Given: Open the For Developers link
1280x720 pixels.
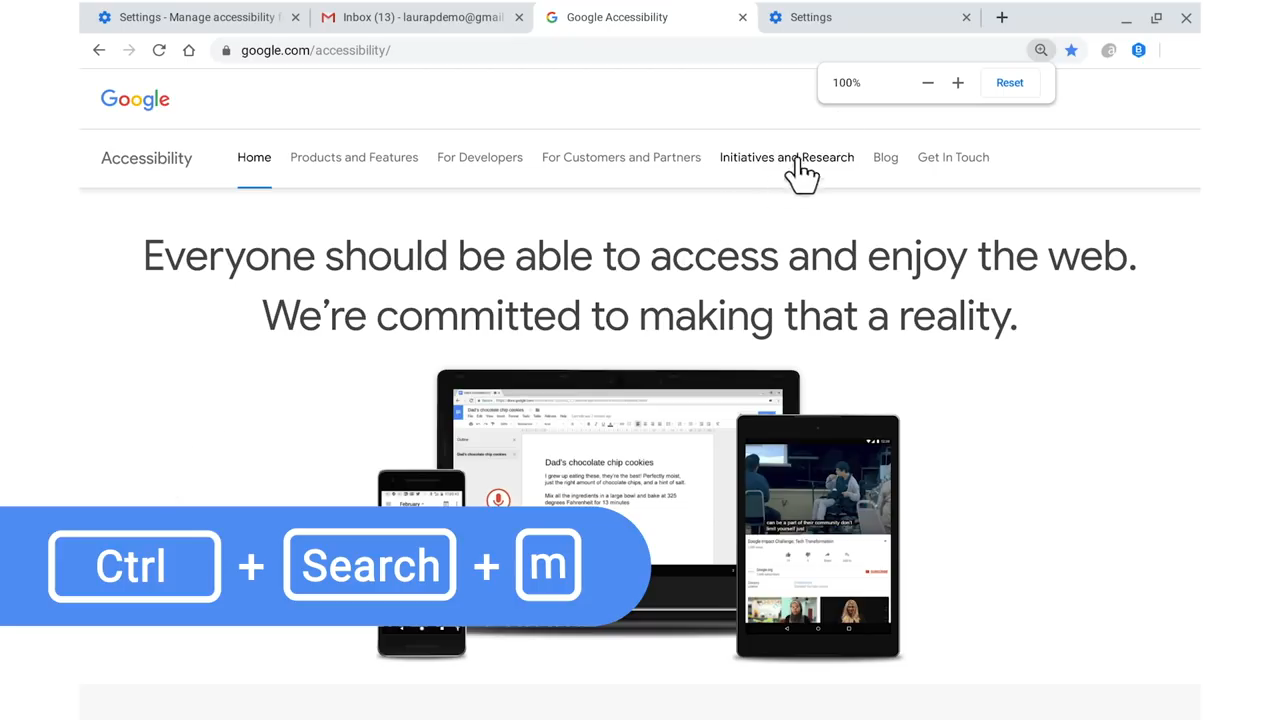Looking at the screenshot, I should click(480, 157).
